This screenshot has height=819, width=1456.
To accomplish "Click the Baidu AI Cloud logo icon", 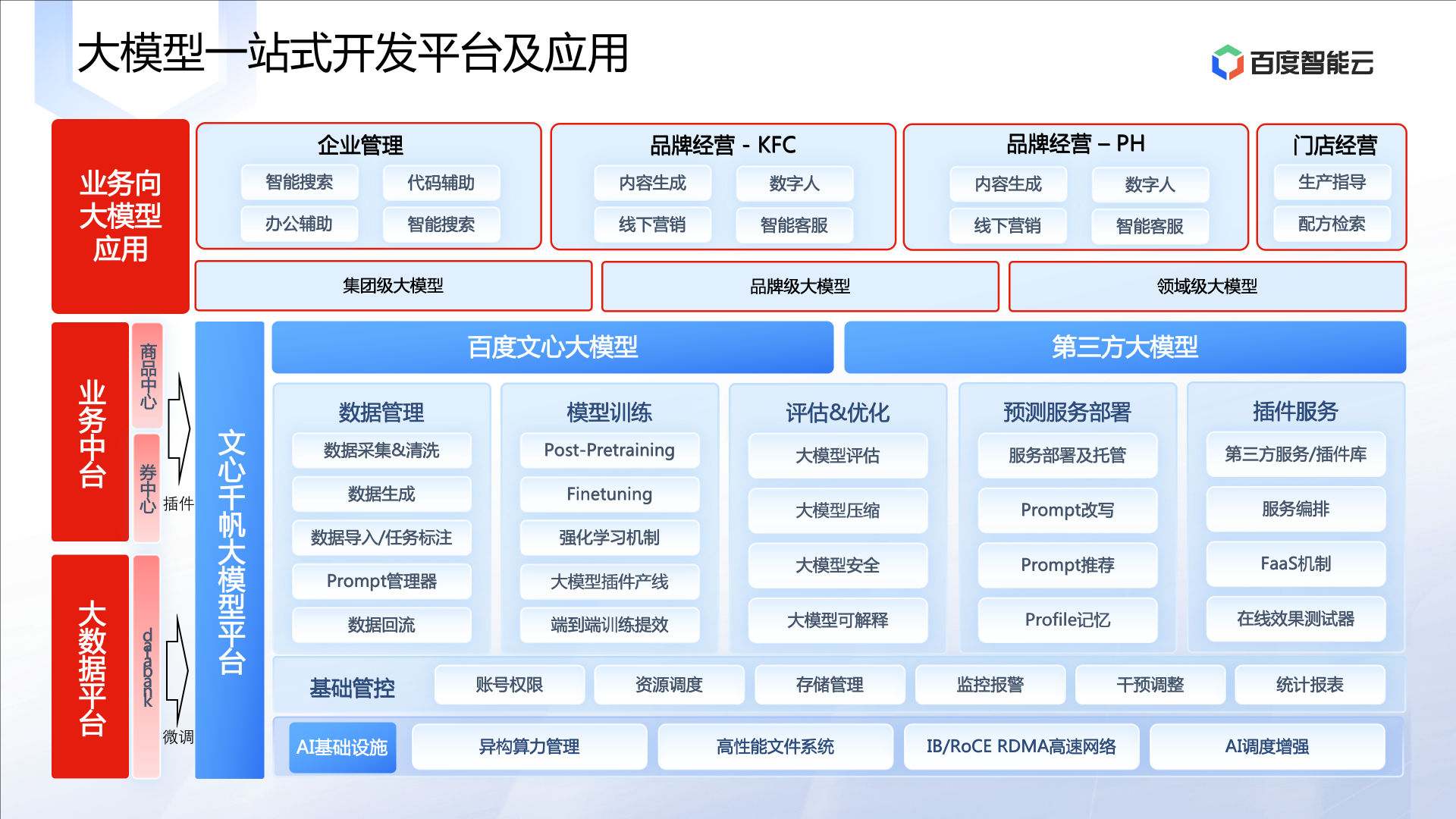I will tap(1227, 62).
